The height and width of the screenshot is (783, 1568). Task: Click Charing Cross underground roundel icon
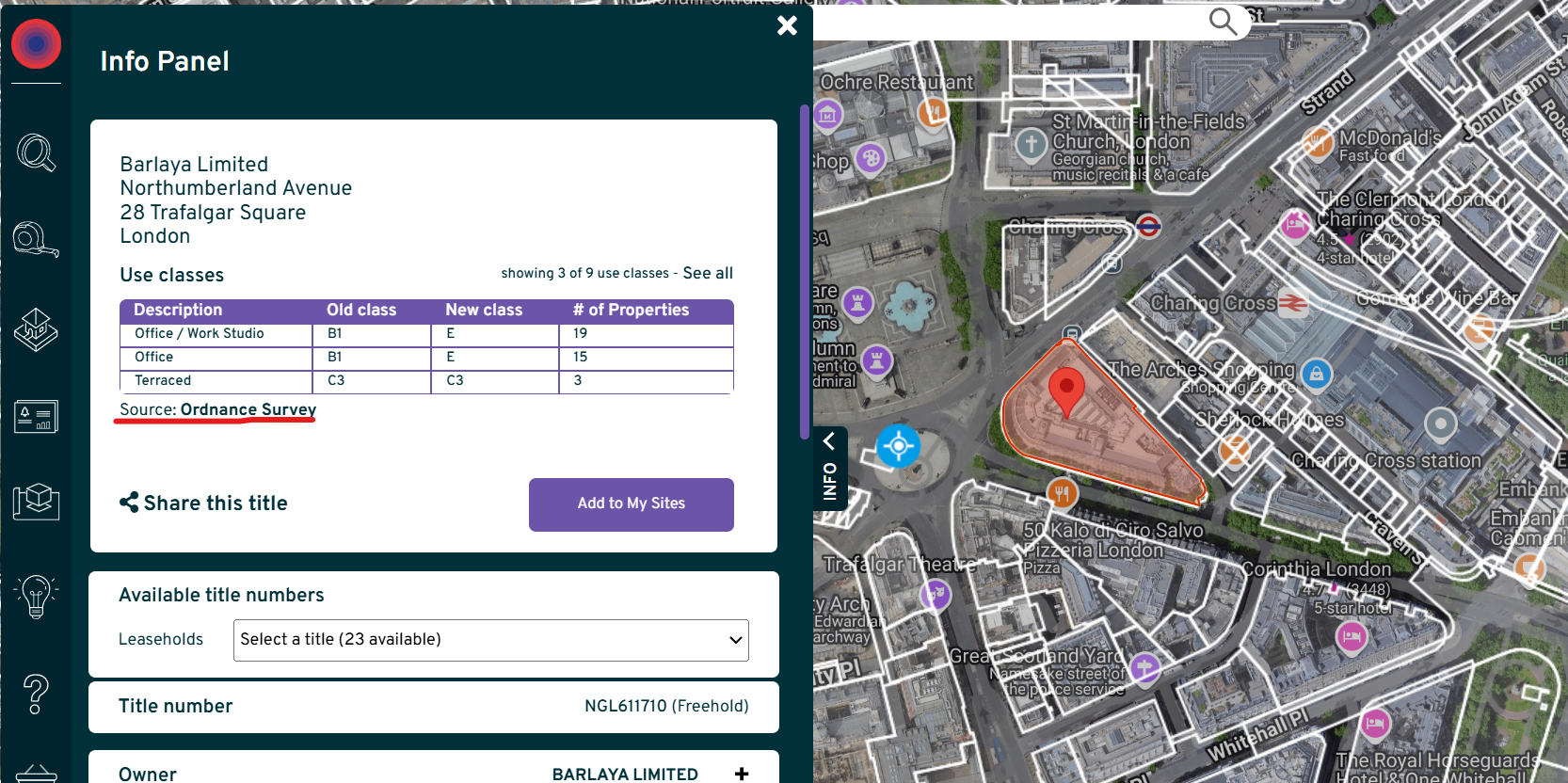point(1148,227)
